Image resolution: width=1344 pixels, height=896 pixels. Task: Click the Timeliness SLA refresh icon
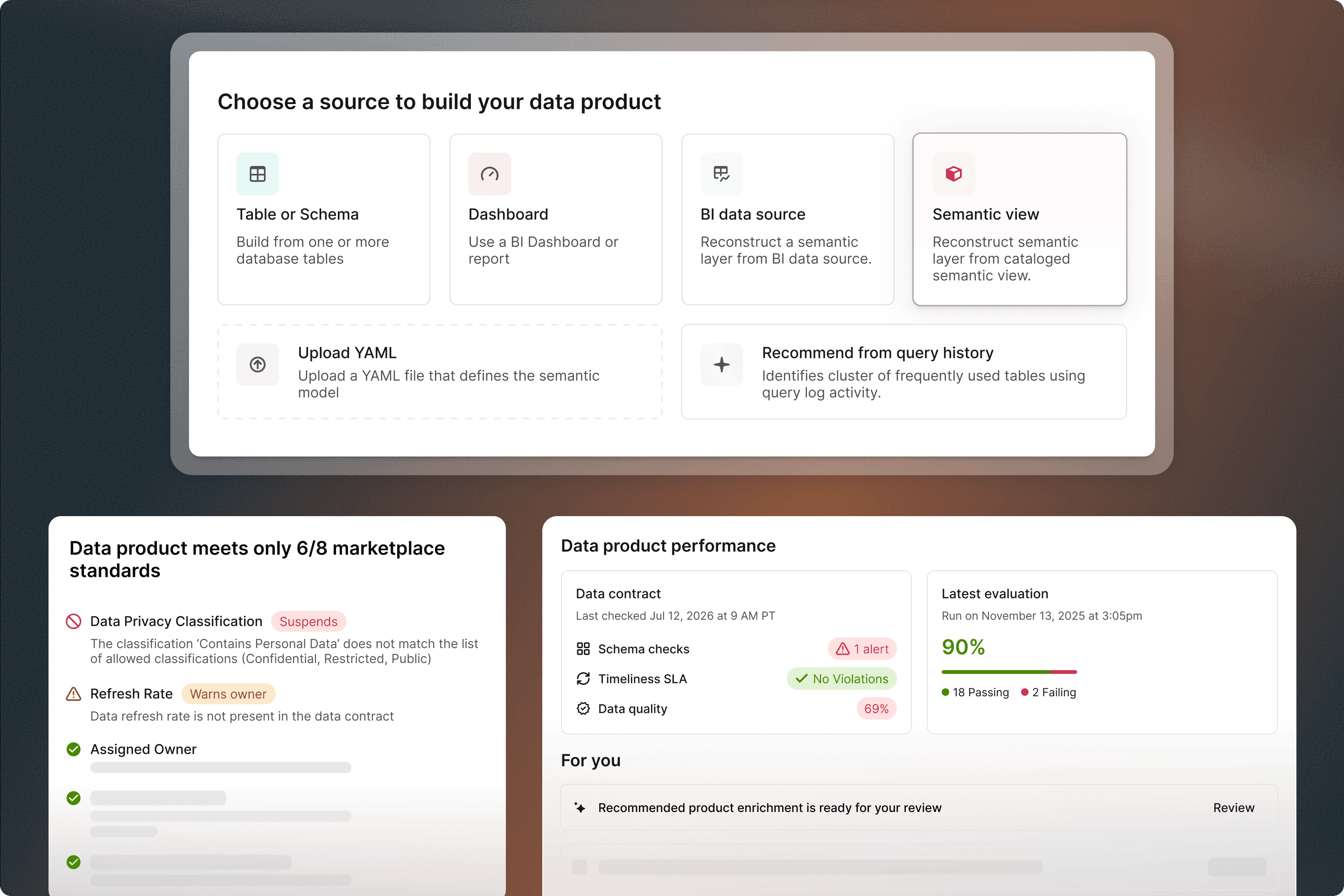point(583,678)
